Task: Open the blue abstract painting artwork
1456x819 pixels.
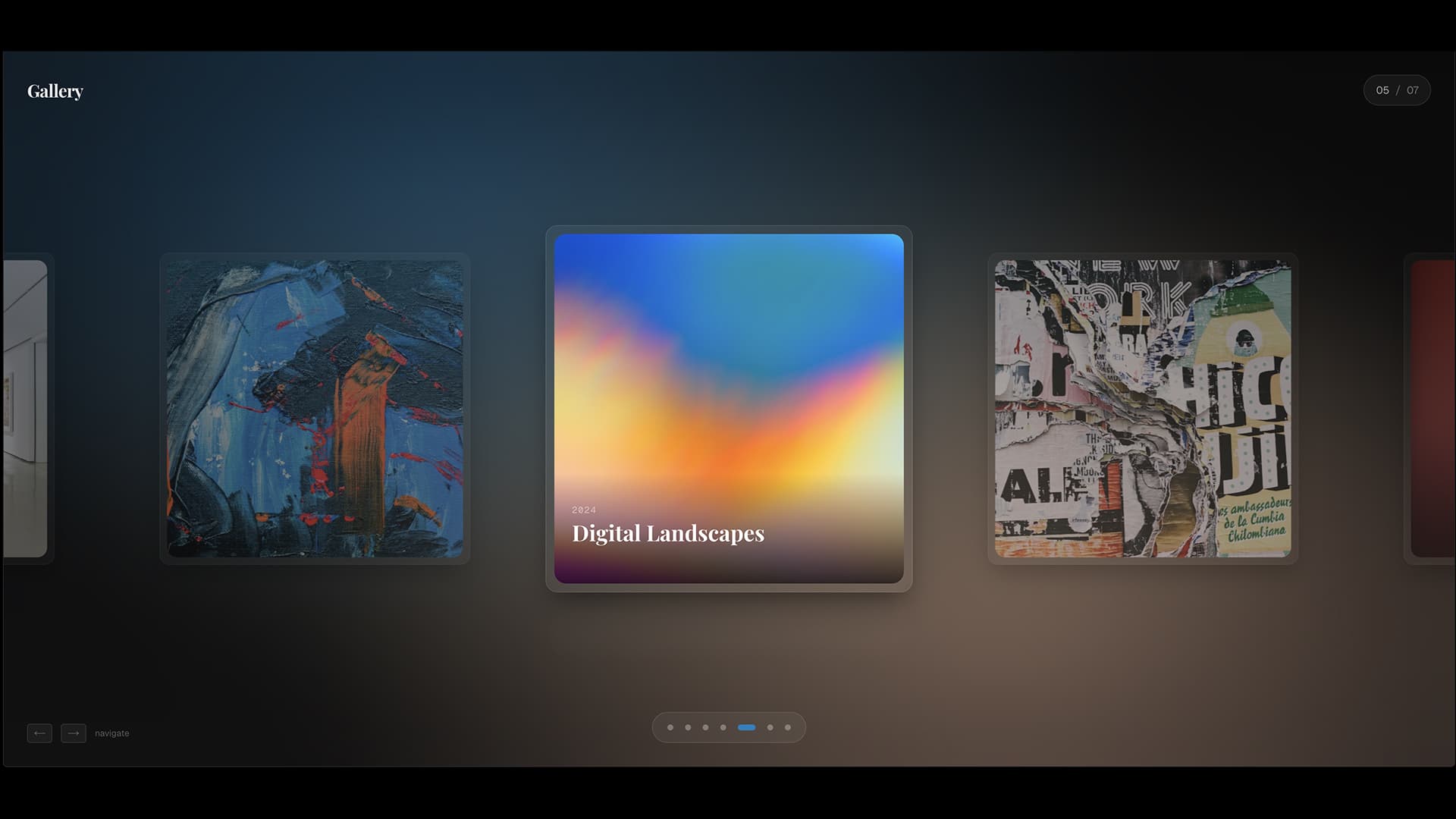Action: point(314,409)
